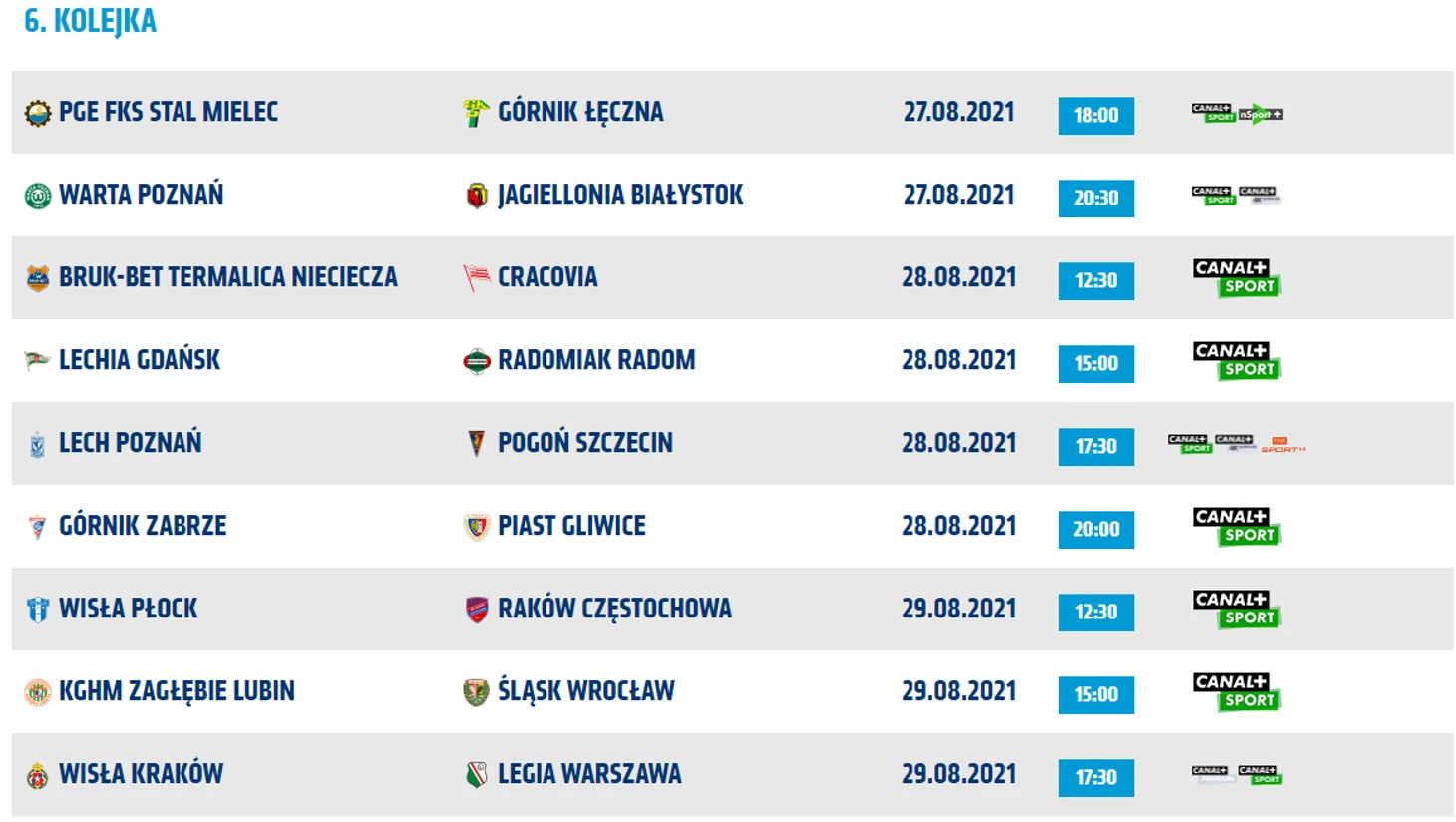Click the Cracovia flag crest
Viewport: 1456px width, 822px height.
(x=477, y=278)
